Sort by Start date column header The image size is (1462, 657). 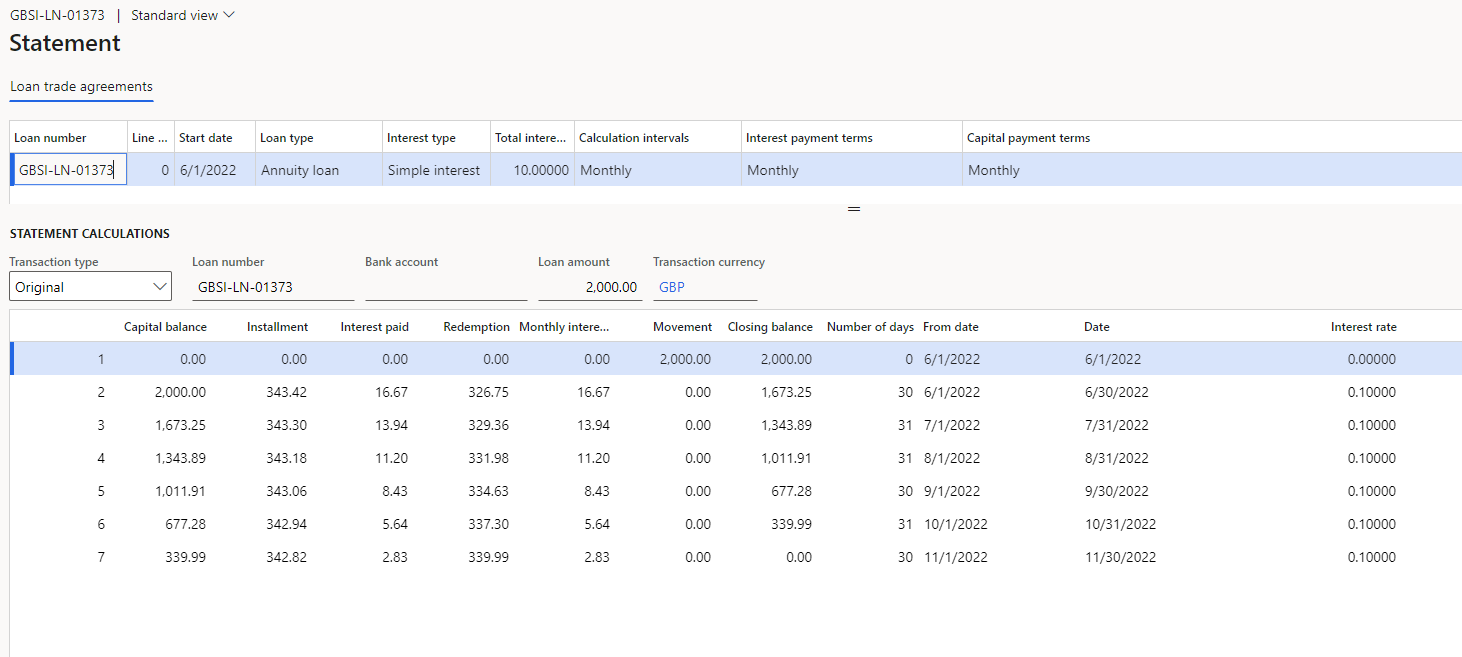206,138
